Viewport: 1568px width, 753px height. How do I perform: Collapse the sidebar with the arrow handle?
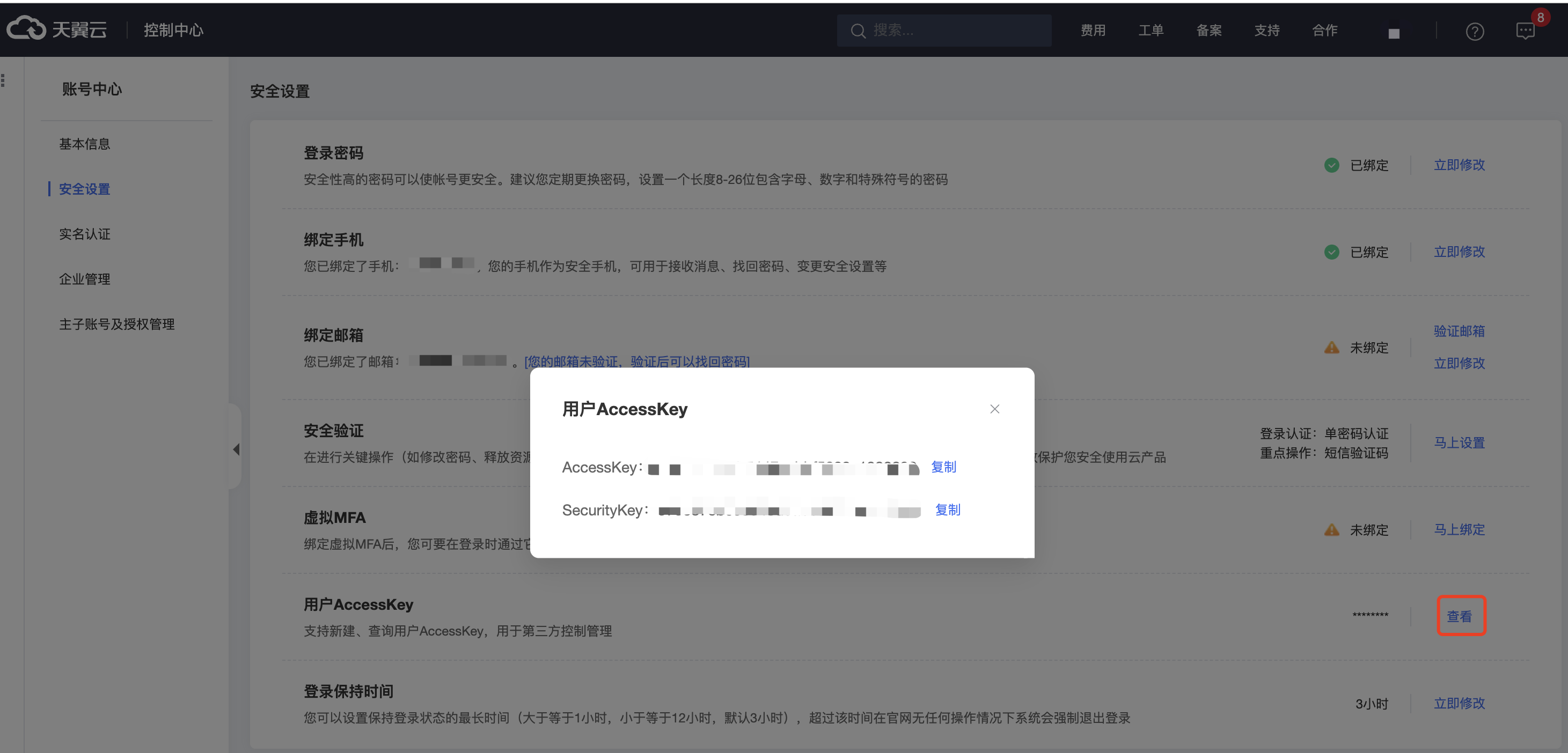point(236,449)
